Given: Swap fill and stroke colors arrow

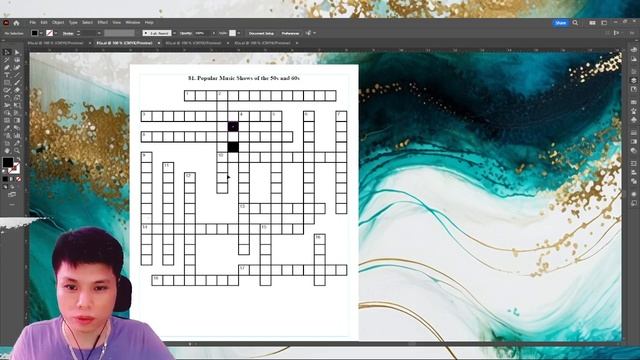Looking at the screenshot, I should pos(18,159).
